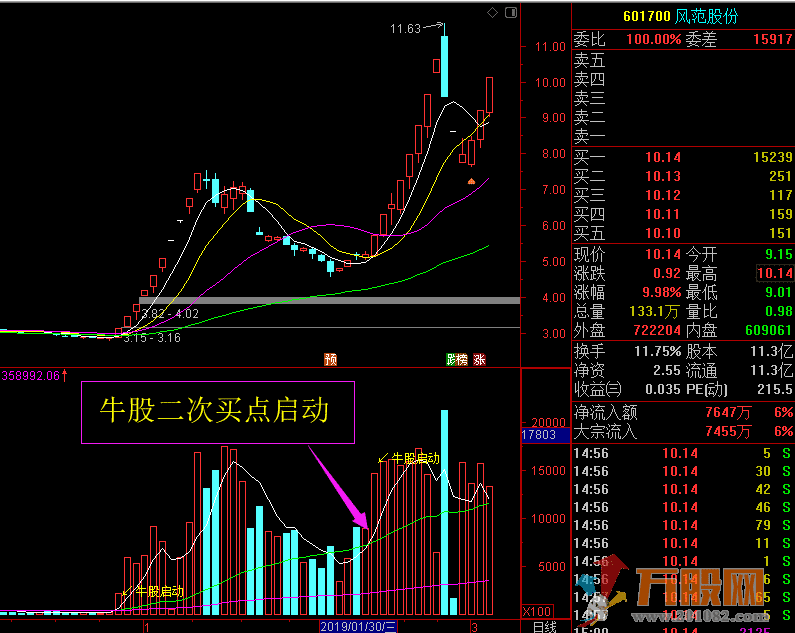Click the 今开 9.15 value
Image resolution: width=795 pixels, height=633 pixels.
(x=779, y=254)
